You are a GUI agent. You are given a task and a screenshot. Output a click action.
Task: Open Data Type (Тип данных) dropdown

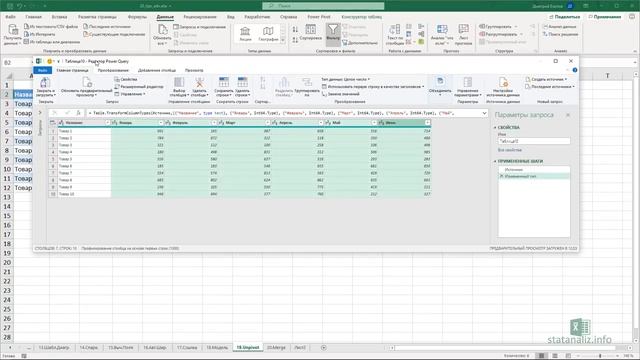pos(345,79)
